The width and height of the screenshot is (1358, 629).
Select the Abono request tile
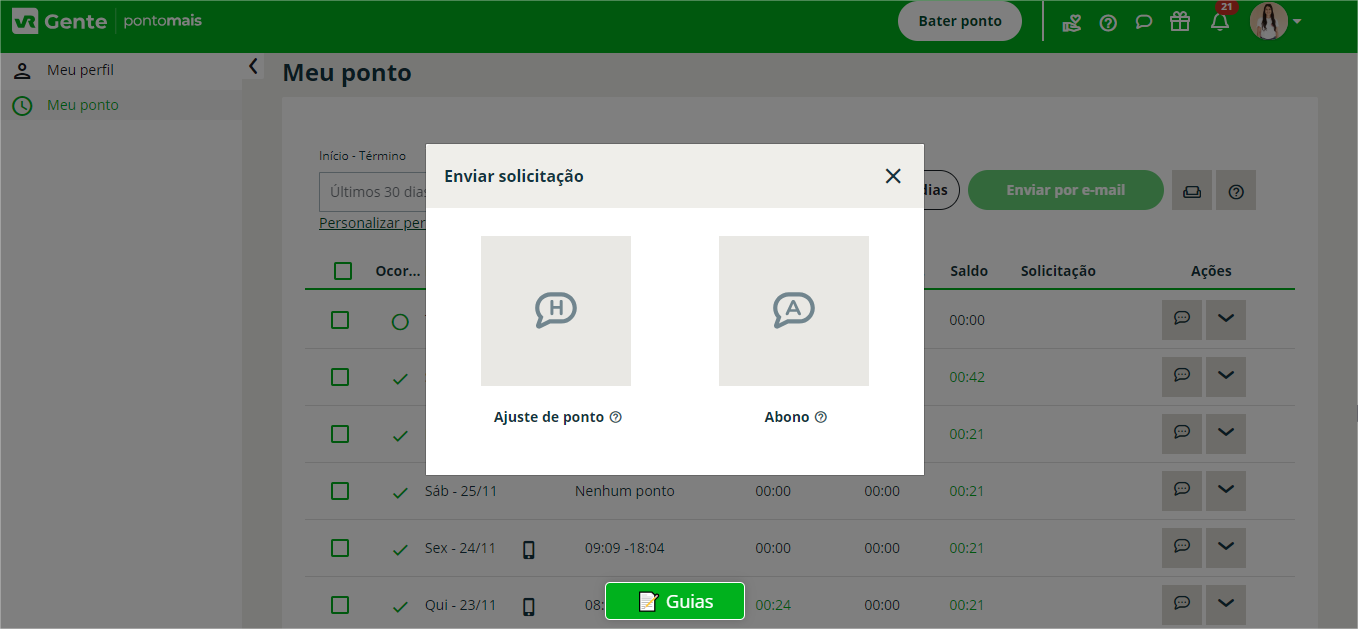tap(794, 311)
